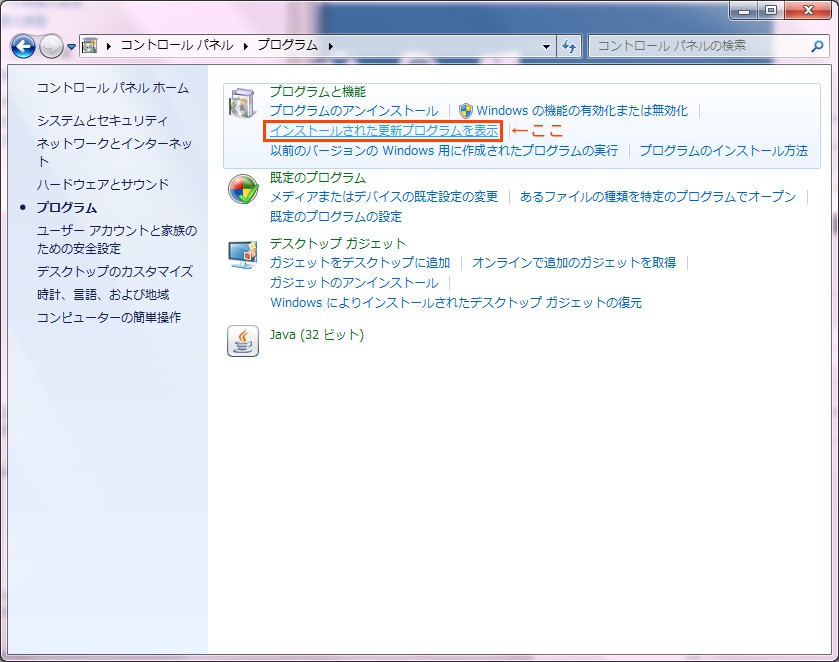Image resolution: width=839 pixels, height=662 pixels.
Task: Click ガジェットのアンインストール link
Action: [354, 283]
